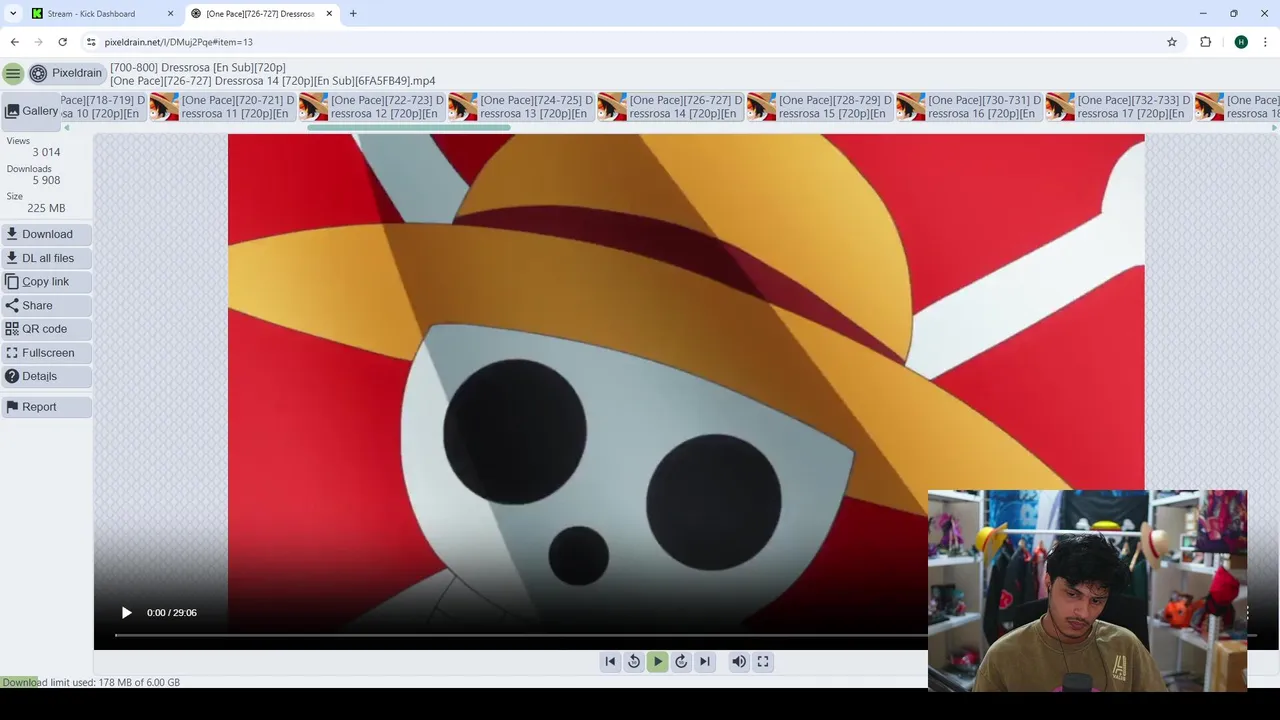Viewport: 1280px width, 720px height.
Task: Open the Share options
Action: 47,305
